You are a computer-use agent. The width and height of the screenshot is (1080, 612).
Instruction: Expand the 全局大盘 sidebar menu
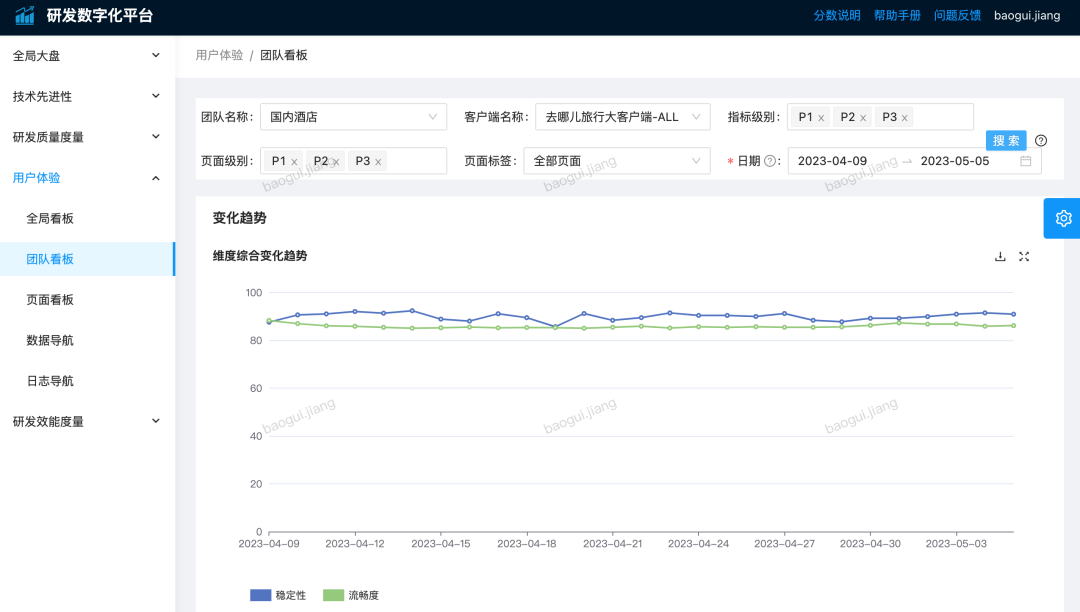click(87, 56)
